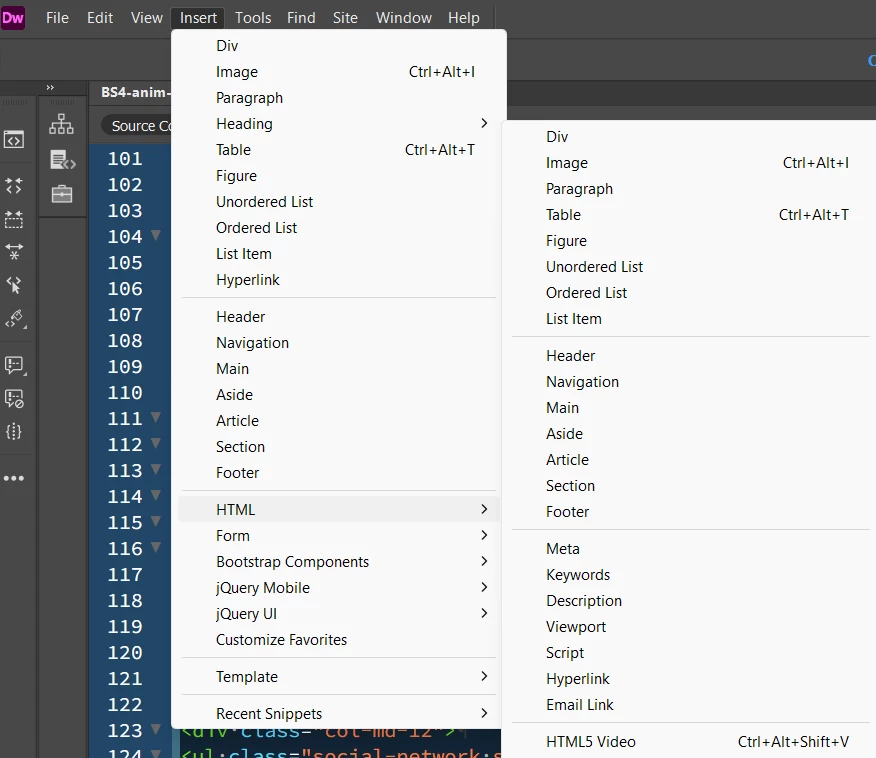Open the File menu
This screenshot has width=876, height=758.
pos(57,18)
